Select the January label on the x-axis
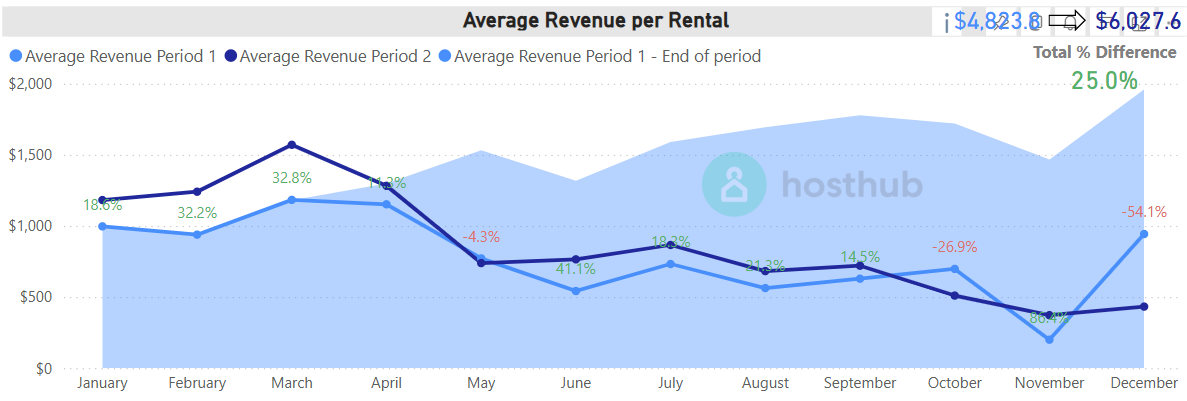Image resolution: width=1187 pixels, height=401 pixels. pyautogui.click(x=102, y=383)
